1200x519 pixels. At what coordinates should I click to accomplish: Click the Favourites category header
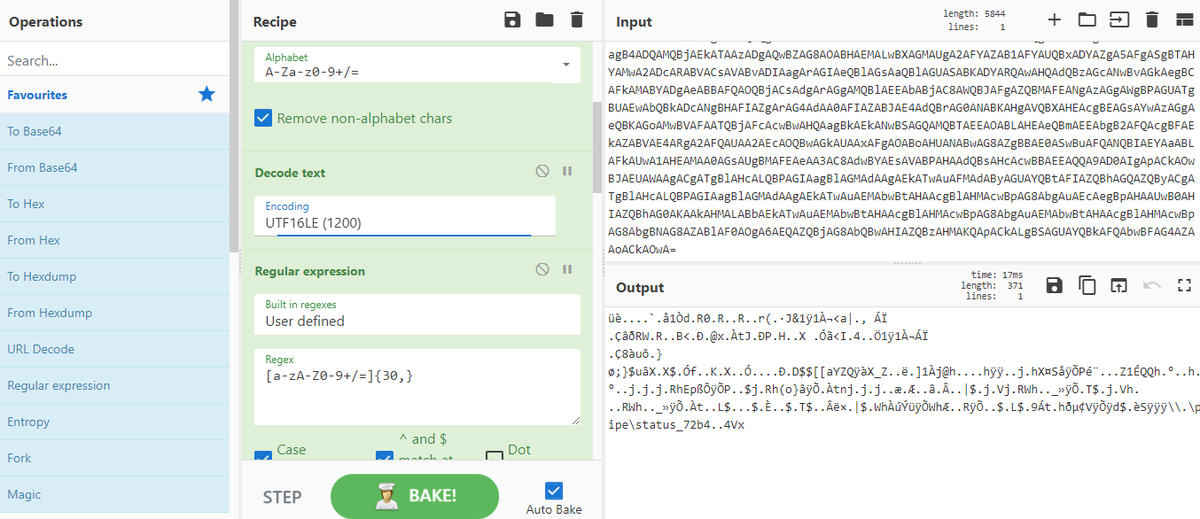(114, 95)
